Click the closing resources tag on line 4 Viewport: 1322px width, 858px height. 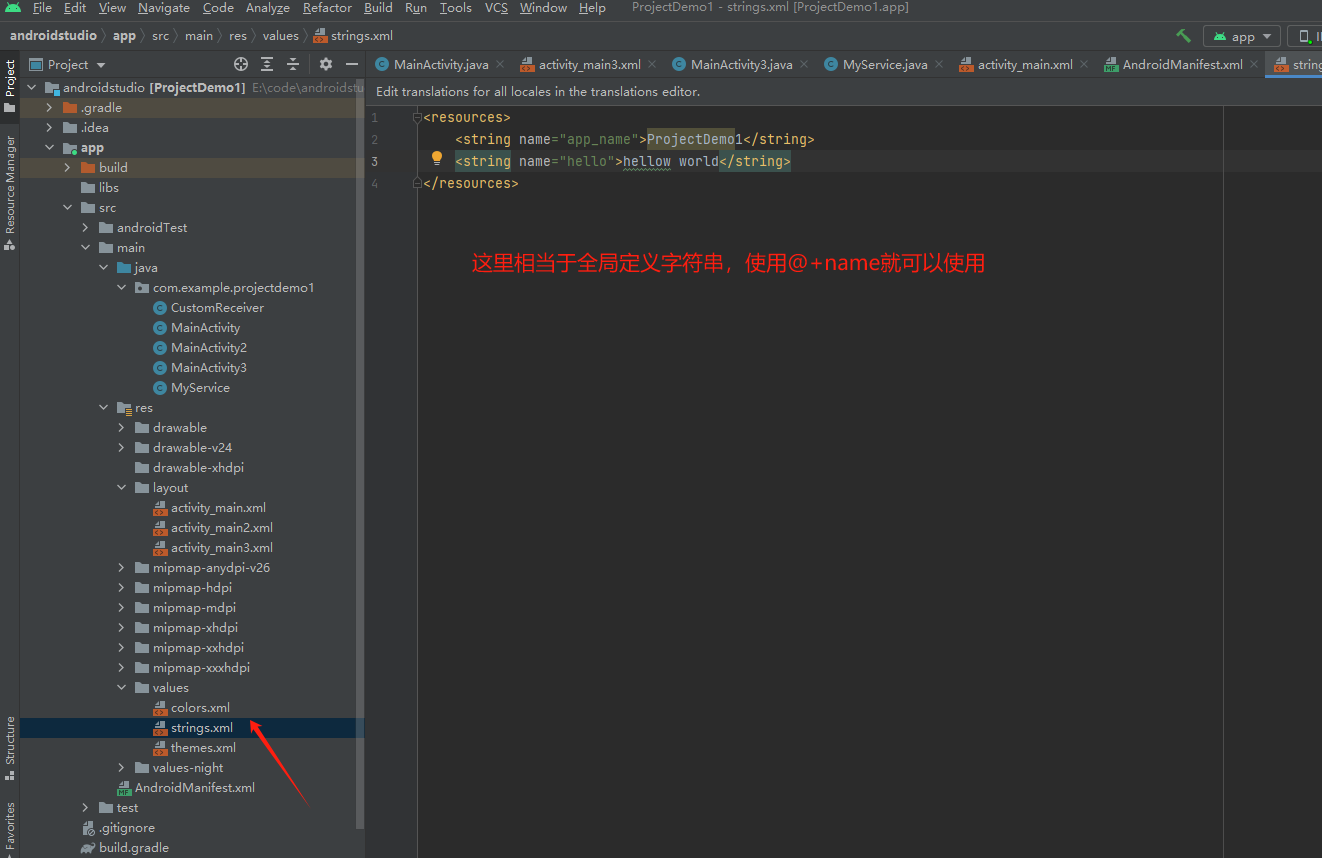click(470, 183)
